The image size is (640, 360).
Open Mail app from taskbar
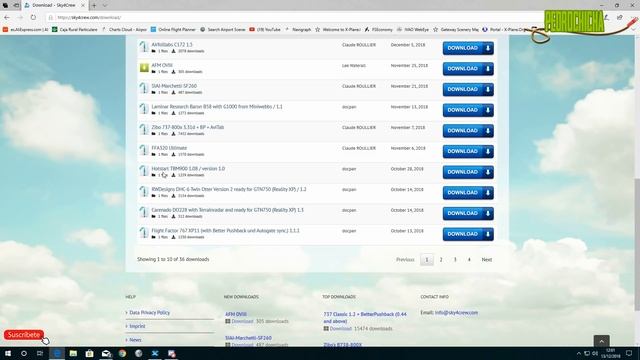coord(106,353)
